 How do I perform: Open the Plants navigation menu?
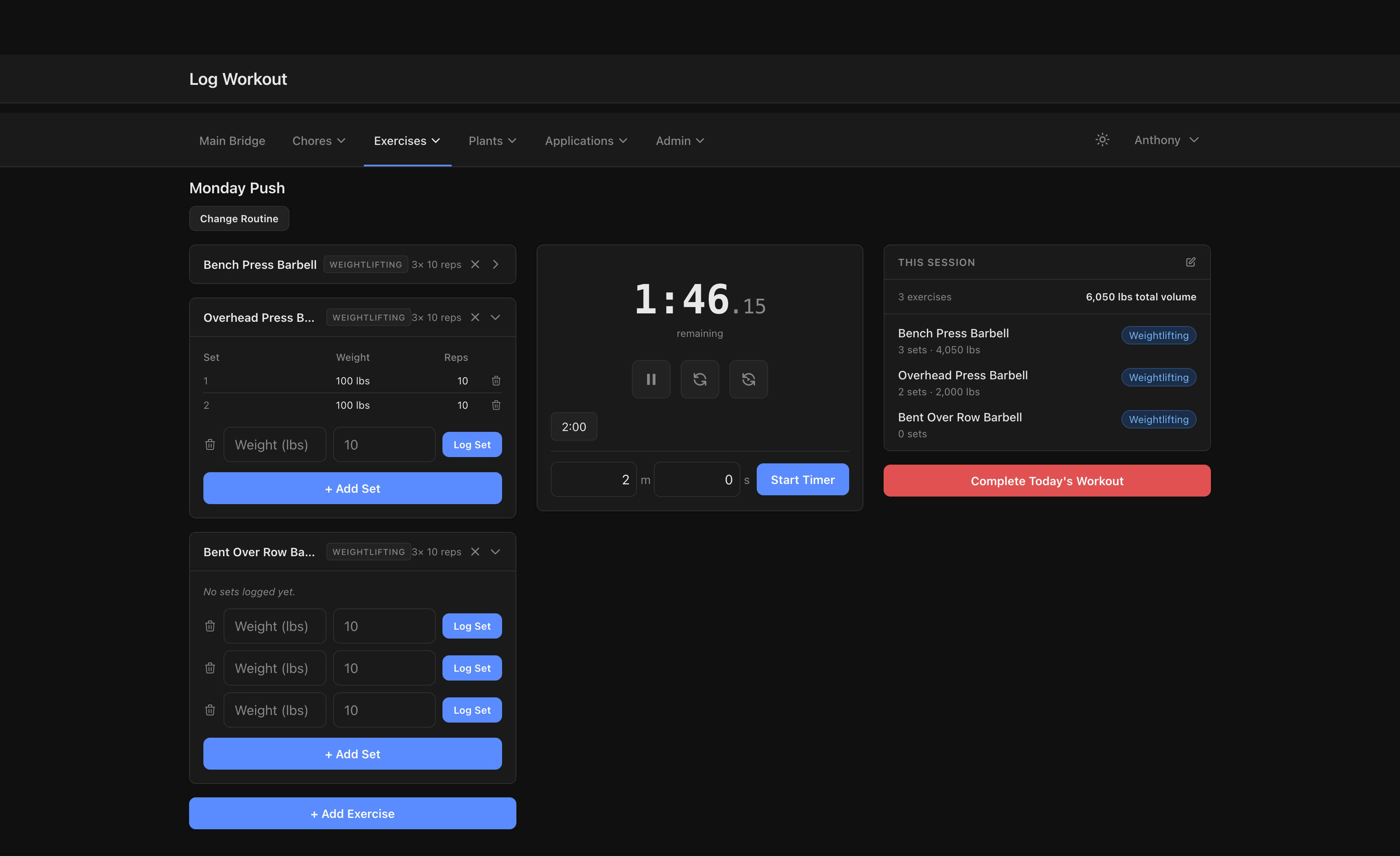tap(492, 140)
